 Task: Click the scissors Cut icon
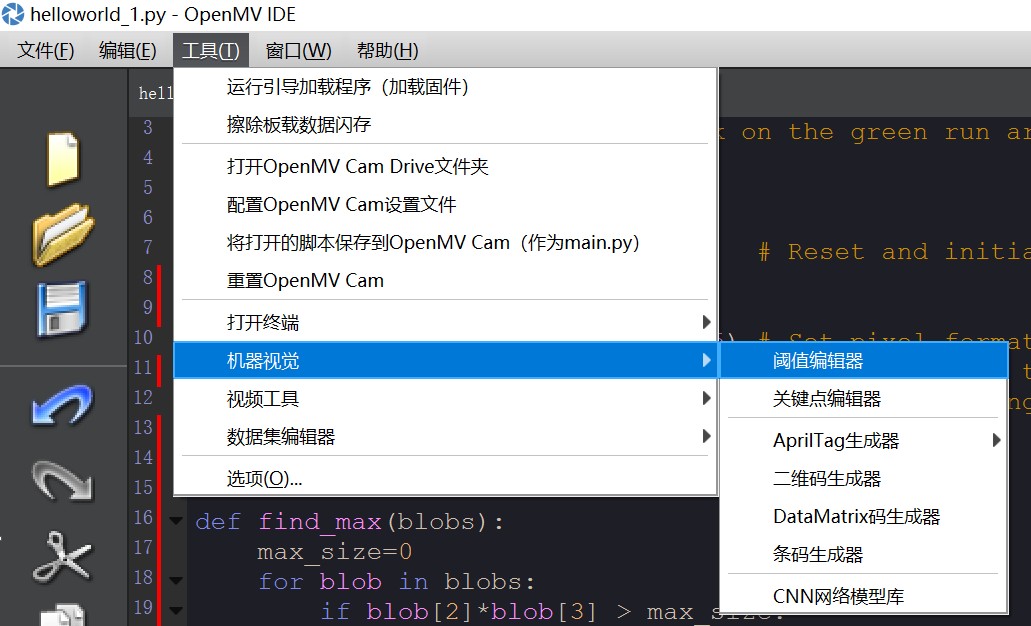click(x=63, y=558)
